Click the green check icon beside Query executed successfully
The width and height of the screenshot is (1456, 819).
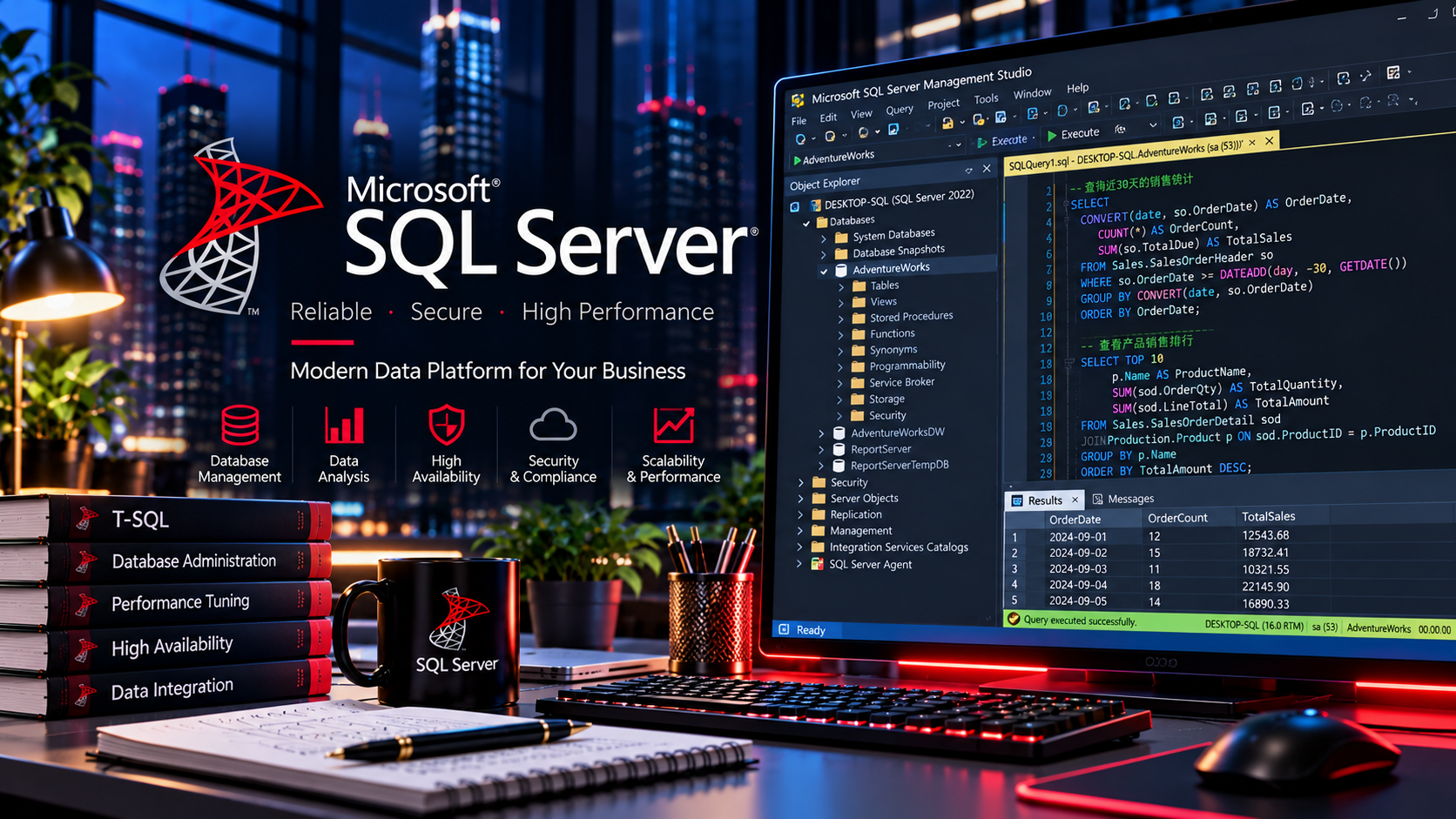1014,619
